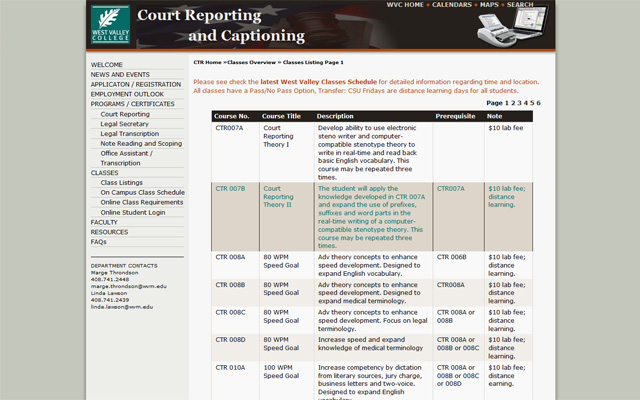Open Online Student Login link
The height and width of the screenshot is (400, 640).
[x=133, y=213]
